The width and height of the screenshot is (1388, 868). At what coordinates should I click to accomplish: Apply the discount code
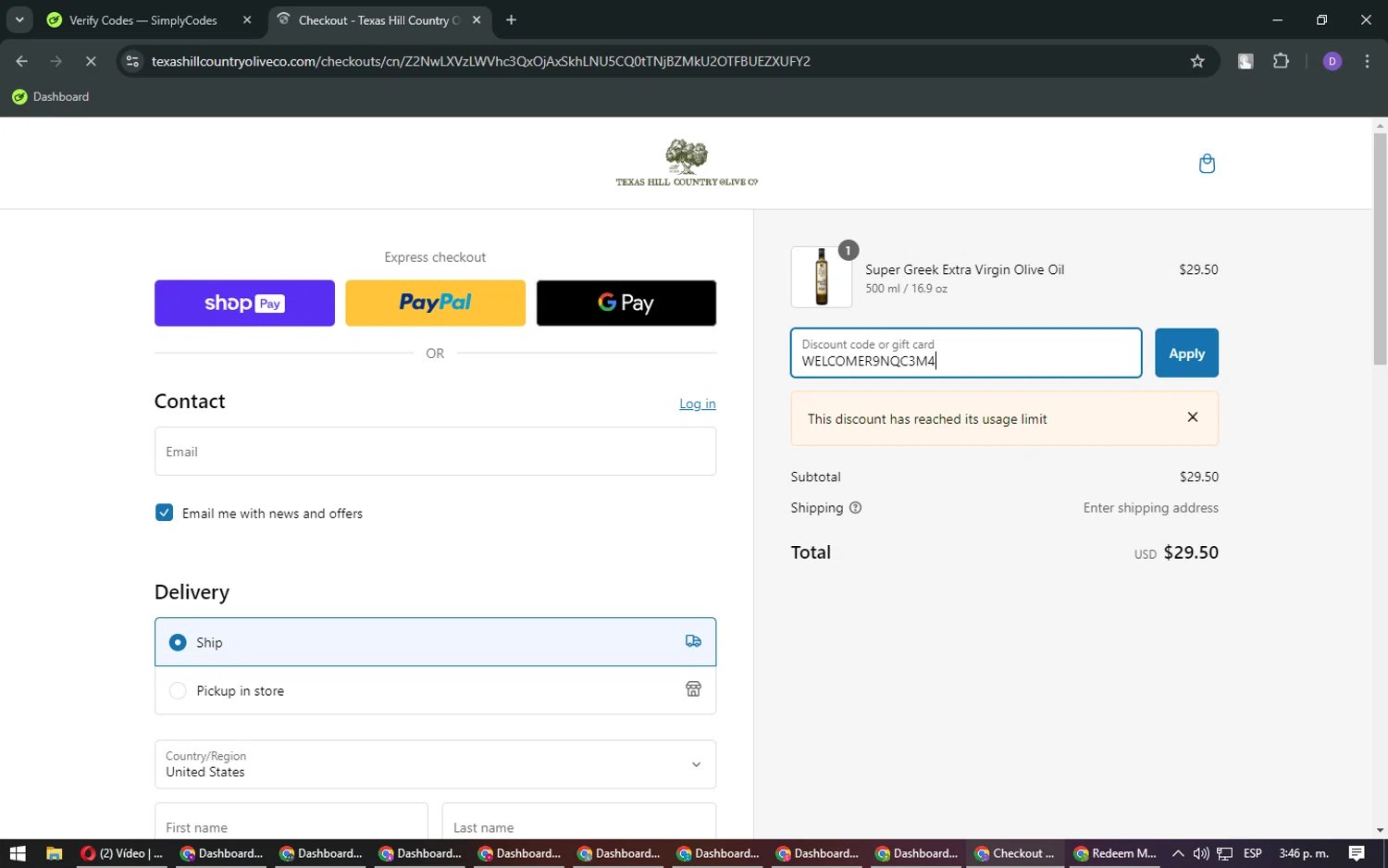(x=1186, y=353)
